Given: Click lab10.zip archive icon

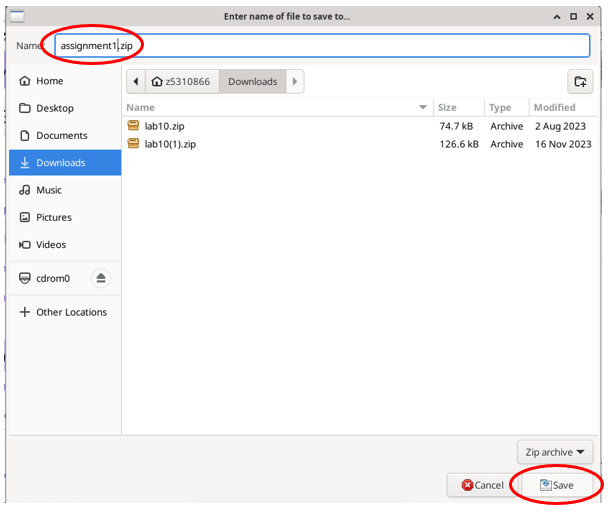Looking at the screenshot, I should 133,125.
